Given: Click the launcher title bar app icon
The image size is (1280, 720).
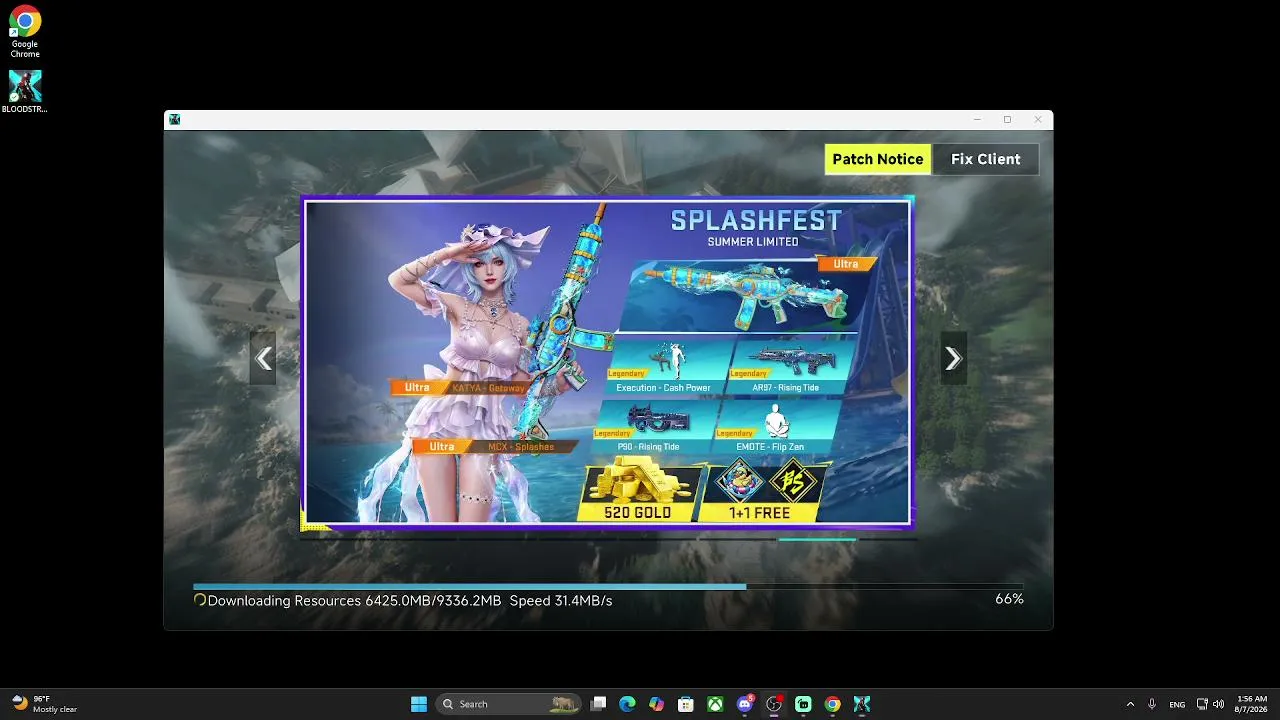Looking at the screenshot, I should (x=175, y=120).
